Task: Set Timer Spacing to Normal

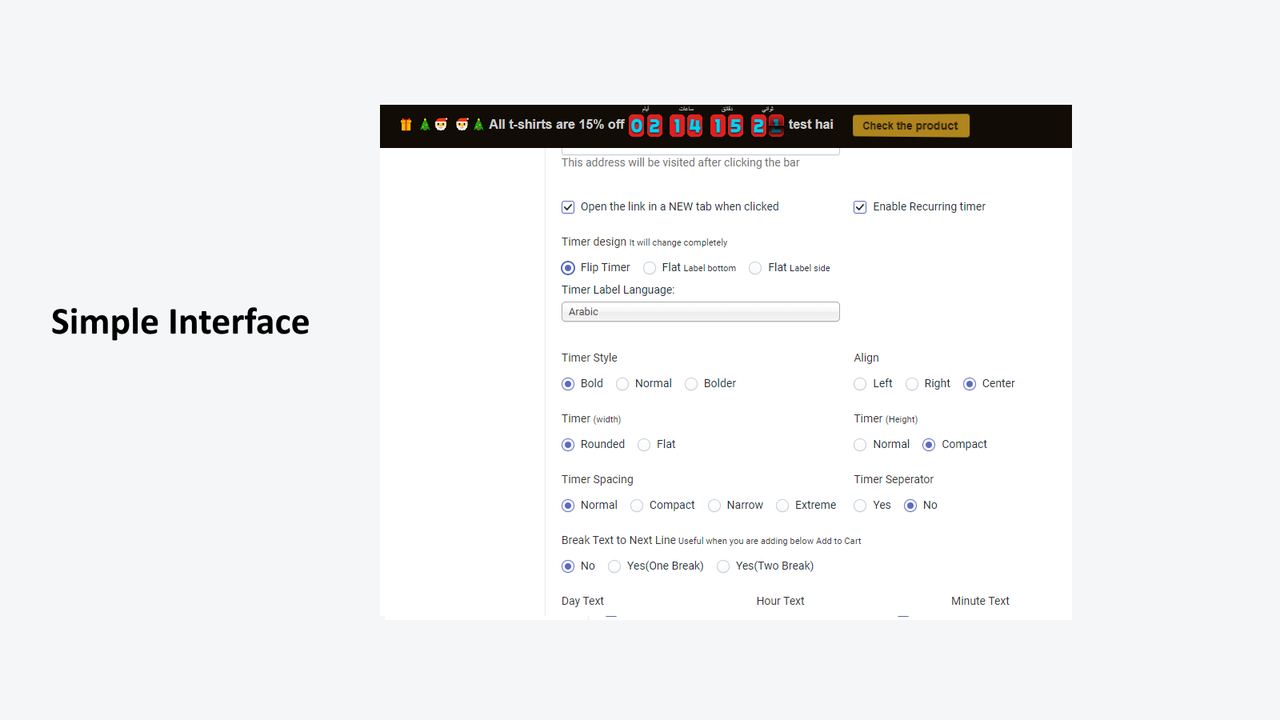Action: (568, 506)
